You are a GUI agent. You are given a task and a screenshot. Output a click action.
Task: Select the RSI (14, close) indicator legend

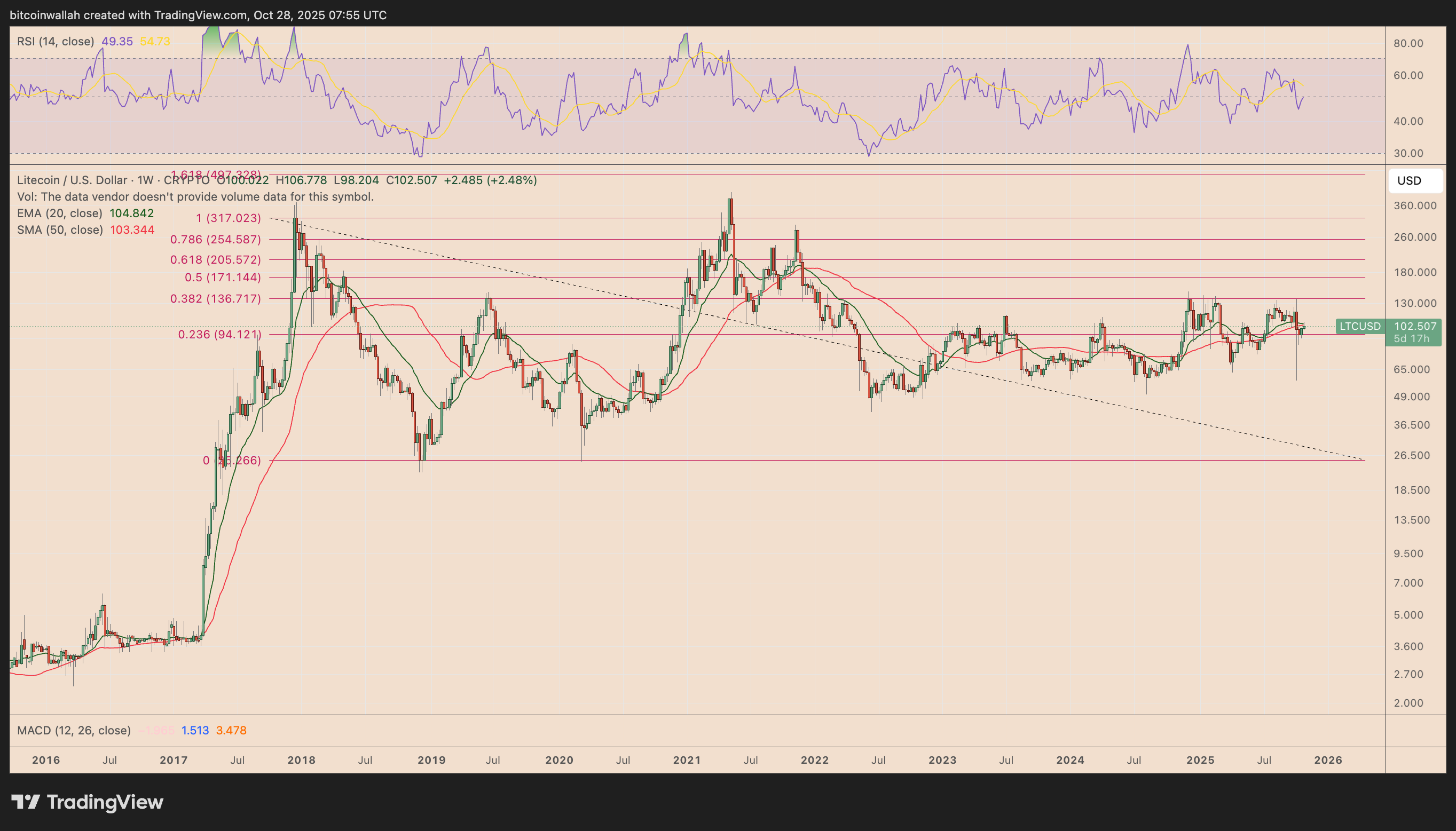point(56,41)
